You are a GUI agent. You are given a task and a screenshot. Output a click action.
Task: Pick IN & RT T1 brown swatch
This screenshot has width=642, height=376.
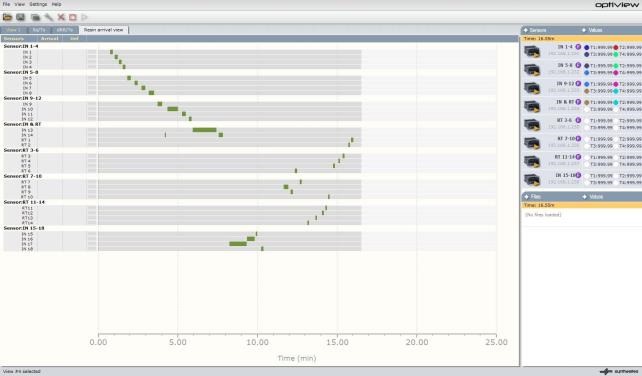pyautogui.click(x=586, y=102)
